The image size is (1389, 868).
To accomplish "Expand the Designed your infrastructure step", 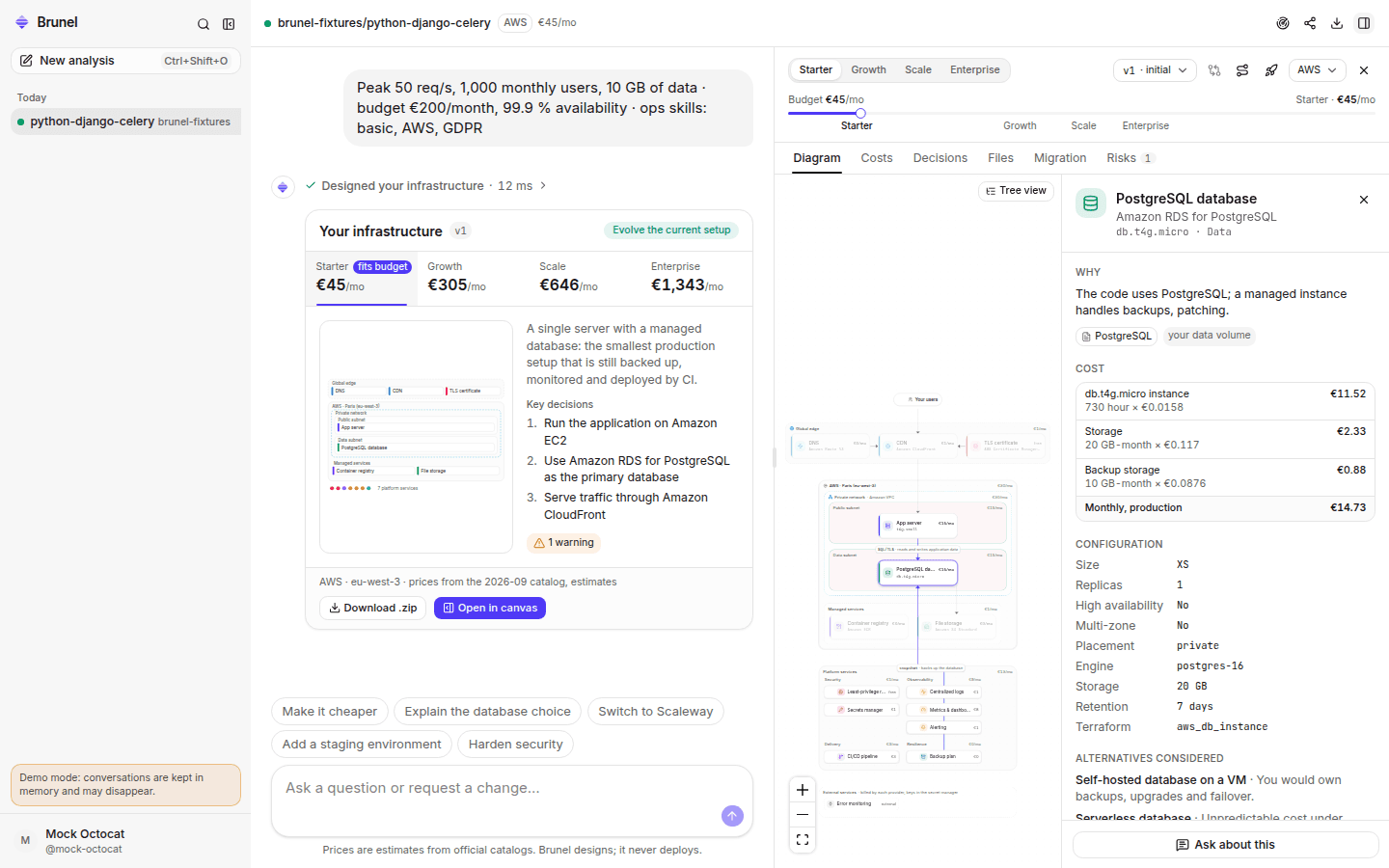I will 425,186.
